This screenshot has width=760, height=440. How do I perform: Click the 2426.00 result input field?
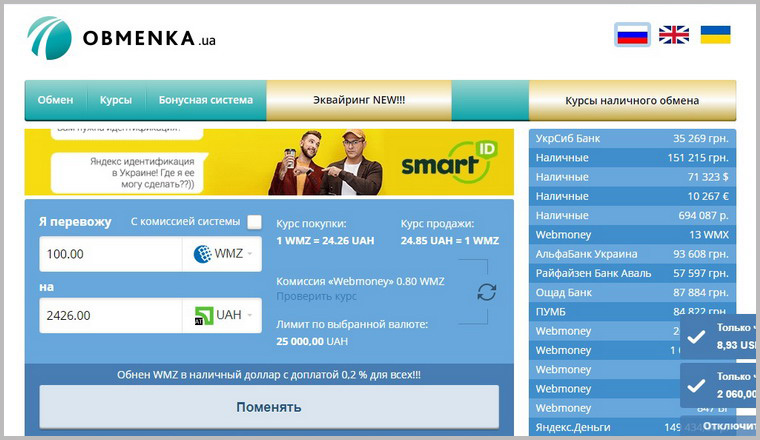[111, 315]
